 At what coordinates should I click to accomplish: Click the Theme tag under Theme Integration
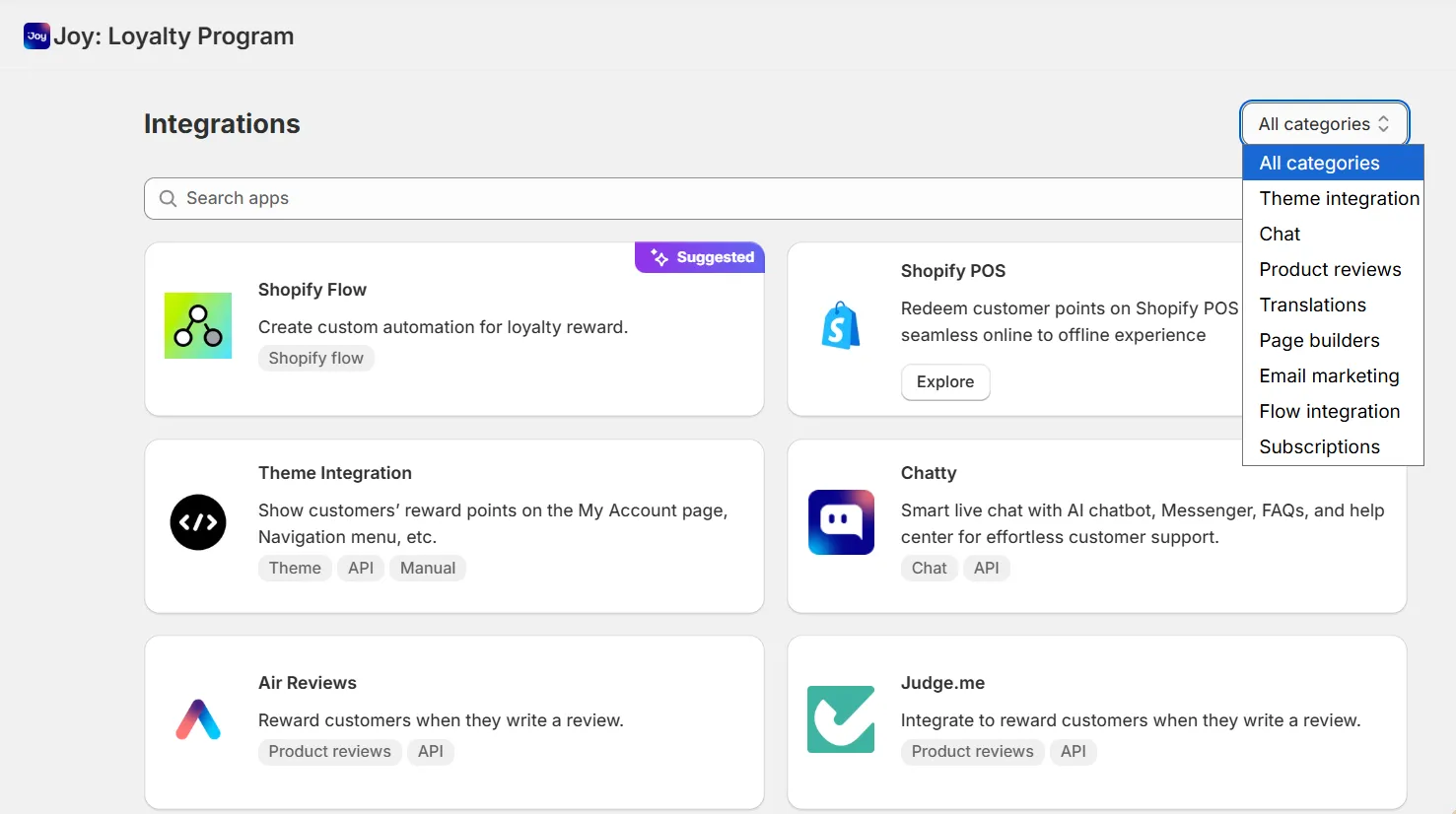(x=295, y=568)
